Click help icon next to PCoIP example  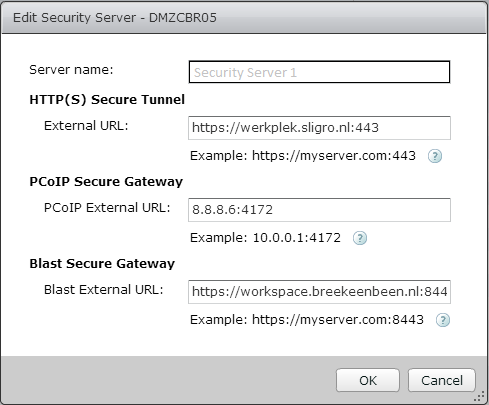pos(360,238)
